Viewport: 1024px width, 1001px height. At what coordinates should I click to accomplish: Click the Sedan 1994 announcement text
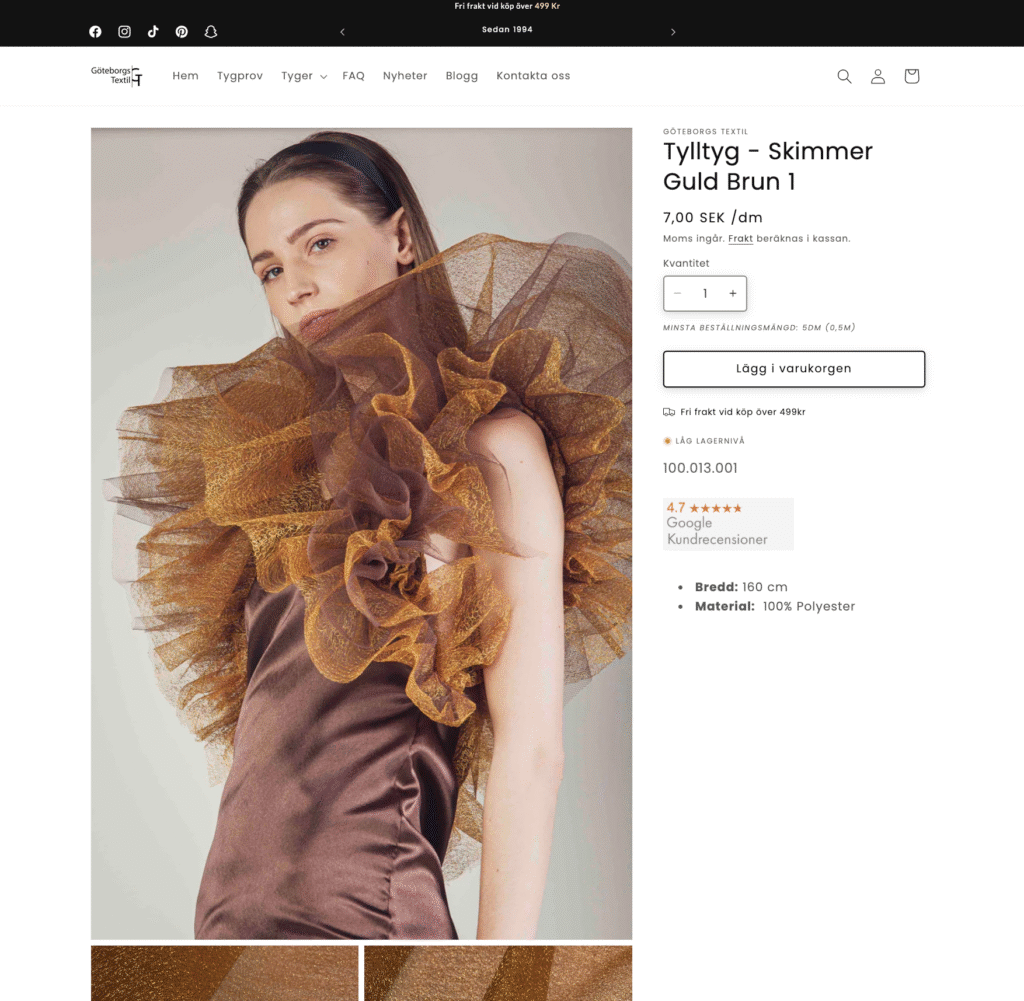pos(507,29)
